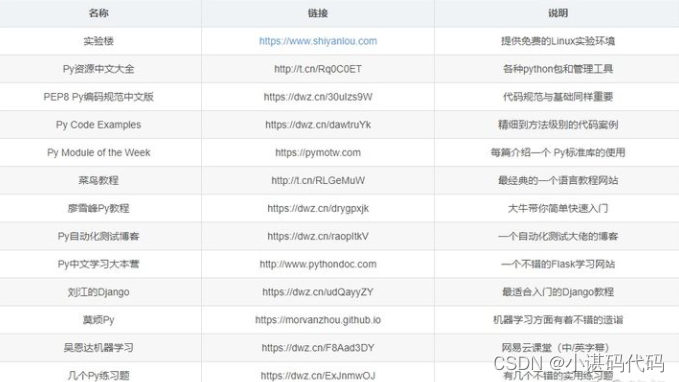
Task: Select the https://pymotw.com cell
Action: click(318, 152)
